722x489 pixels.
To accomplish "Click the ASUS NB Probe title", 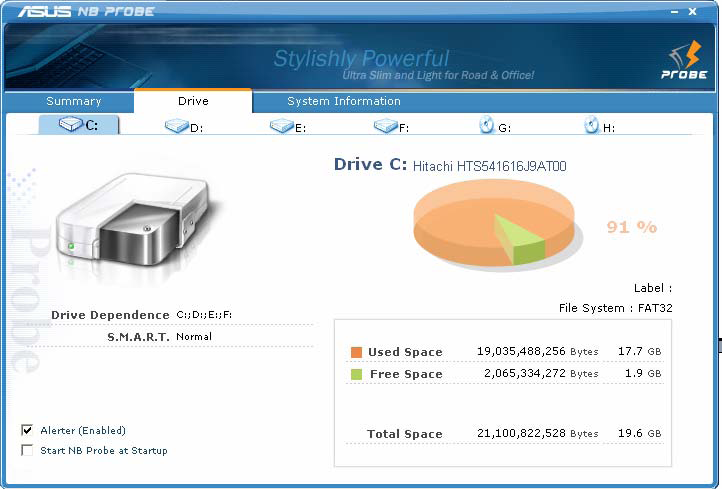I will [86, 11].
